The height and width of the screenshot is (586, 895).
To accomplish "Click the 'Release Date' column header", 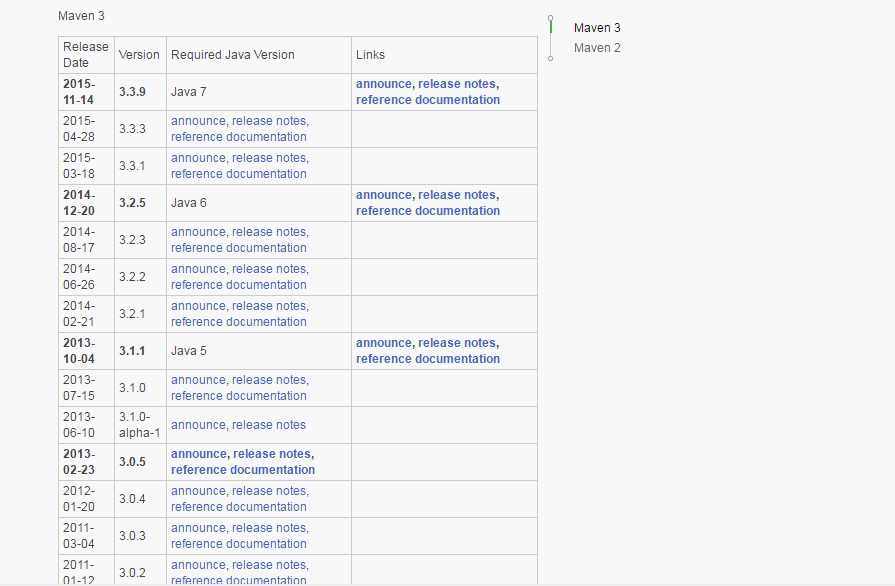I will coord(86,55).
